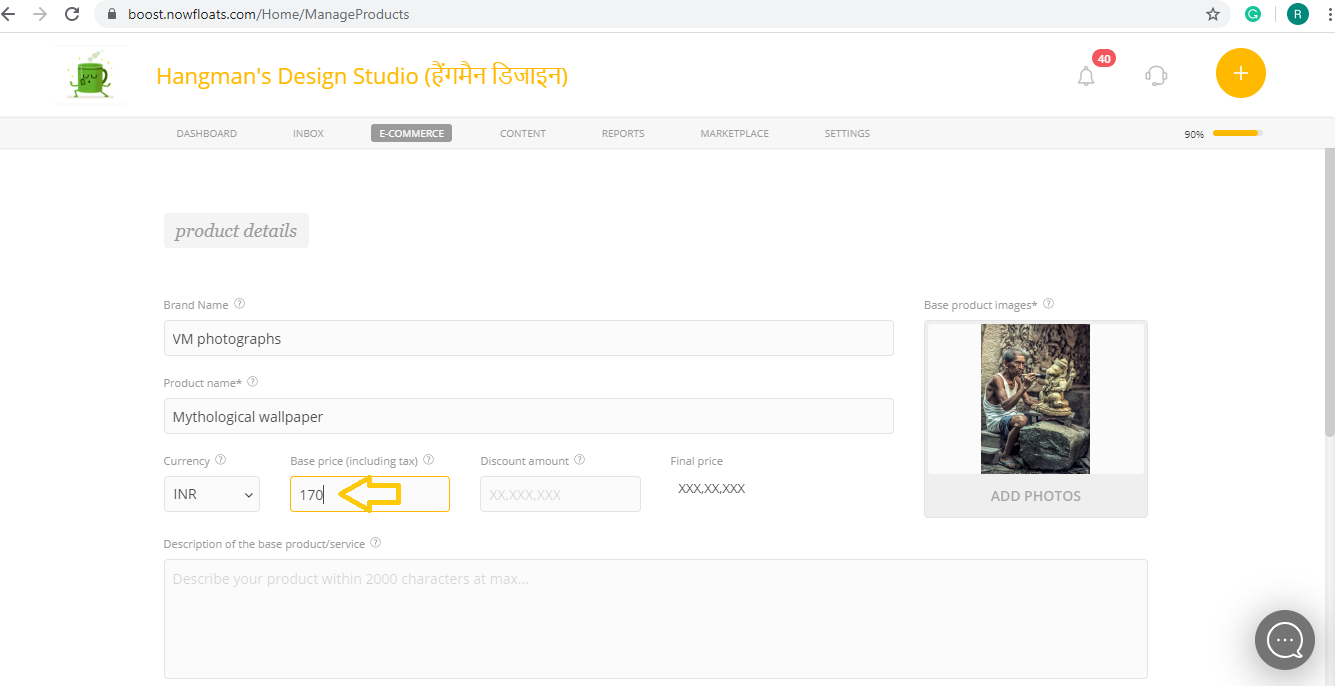Click the green mug store logo
This screenshot has width=1335, height=686.
[x=91, y=75]
